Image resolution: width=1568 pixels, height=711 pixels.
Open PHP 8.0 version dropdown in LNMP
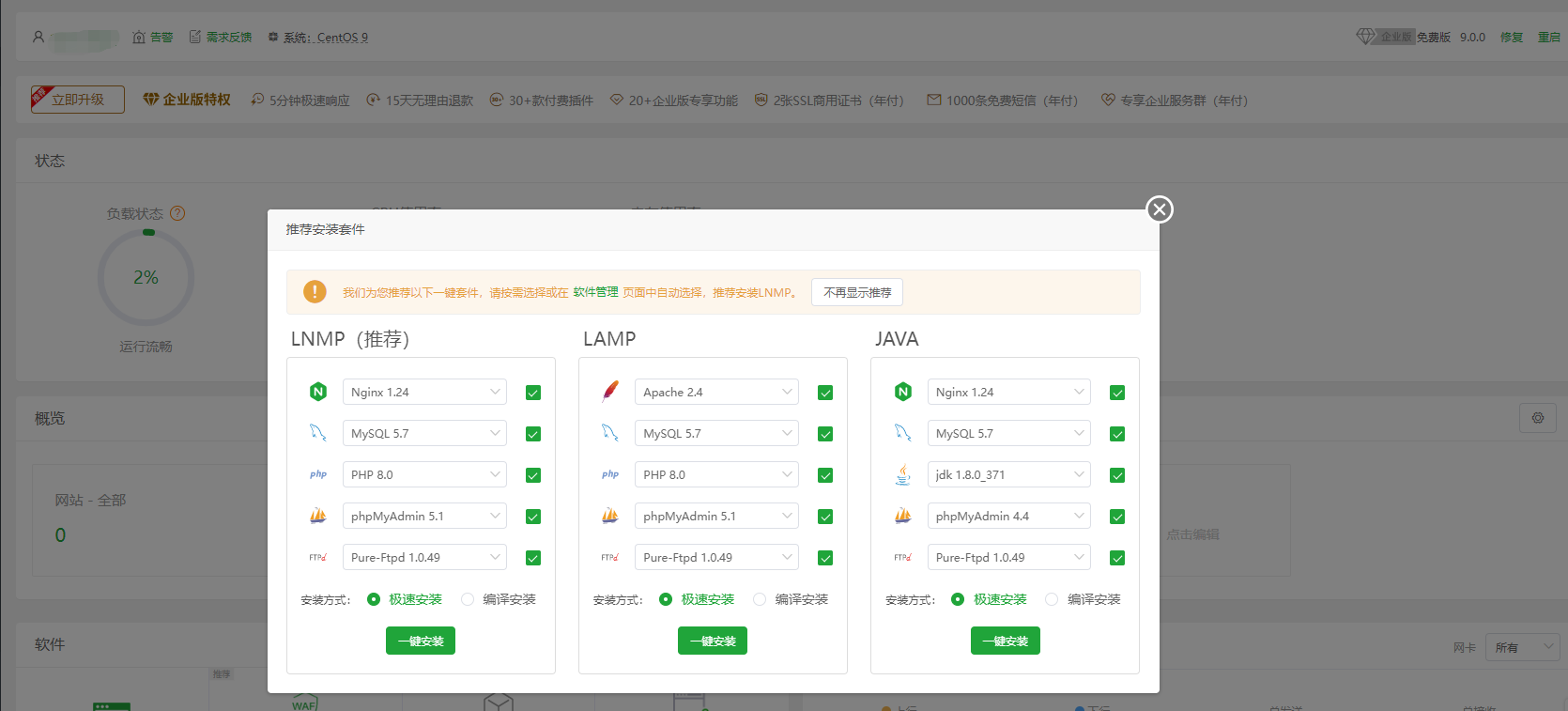[x=424, y=474]
